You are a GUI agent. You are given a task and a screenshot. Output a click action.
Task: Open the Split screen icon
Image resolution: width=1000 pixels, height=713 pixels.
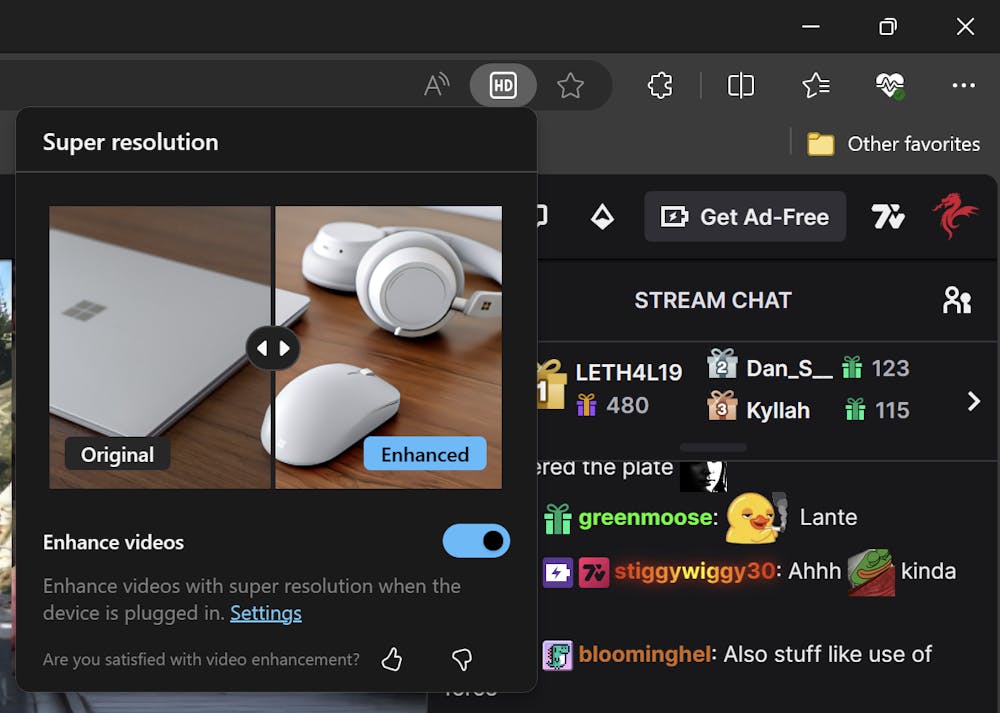tap(740, 85)
